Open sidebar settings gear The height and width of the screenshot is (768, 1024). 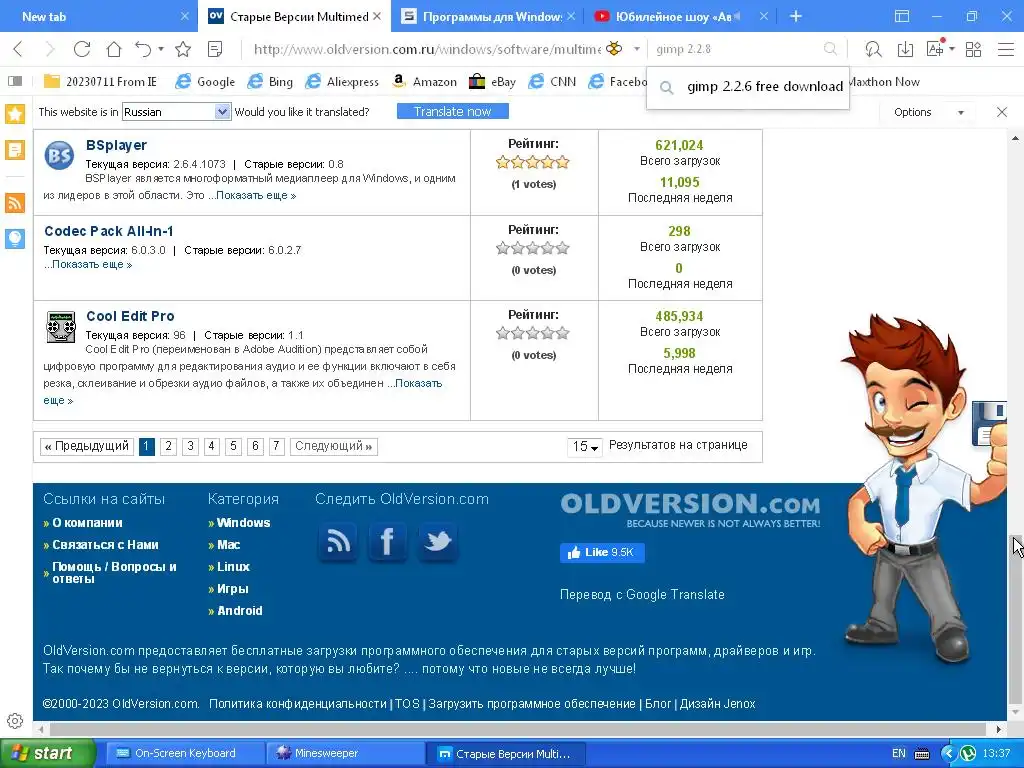pyautogui.click(x=14, y=721)
